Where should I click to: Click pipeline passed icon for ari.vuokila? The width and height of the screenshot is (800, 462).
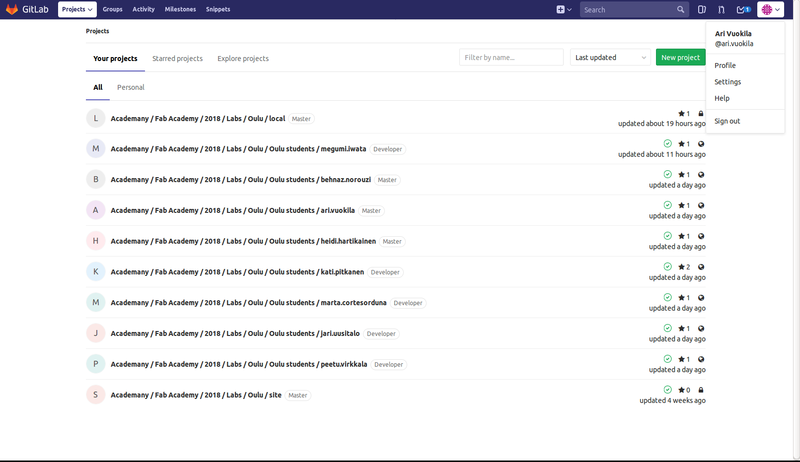pos(667,205)
